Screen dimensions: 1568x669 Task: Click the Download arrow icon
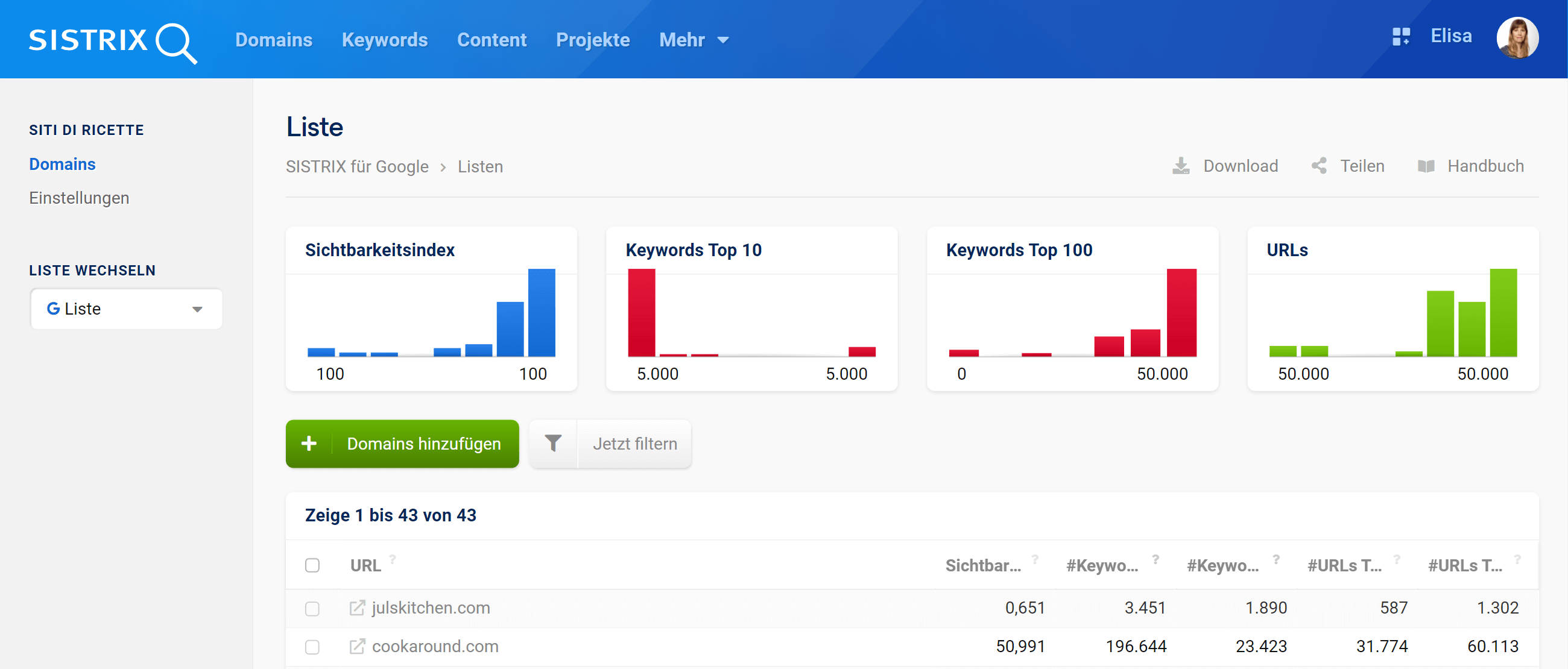click(1180, 166)
